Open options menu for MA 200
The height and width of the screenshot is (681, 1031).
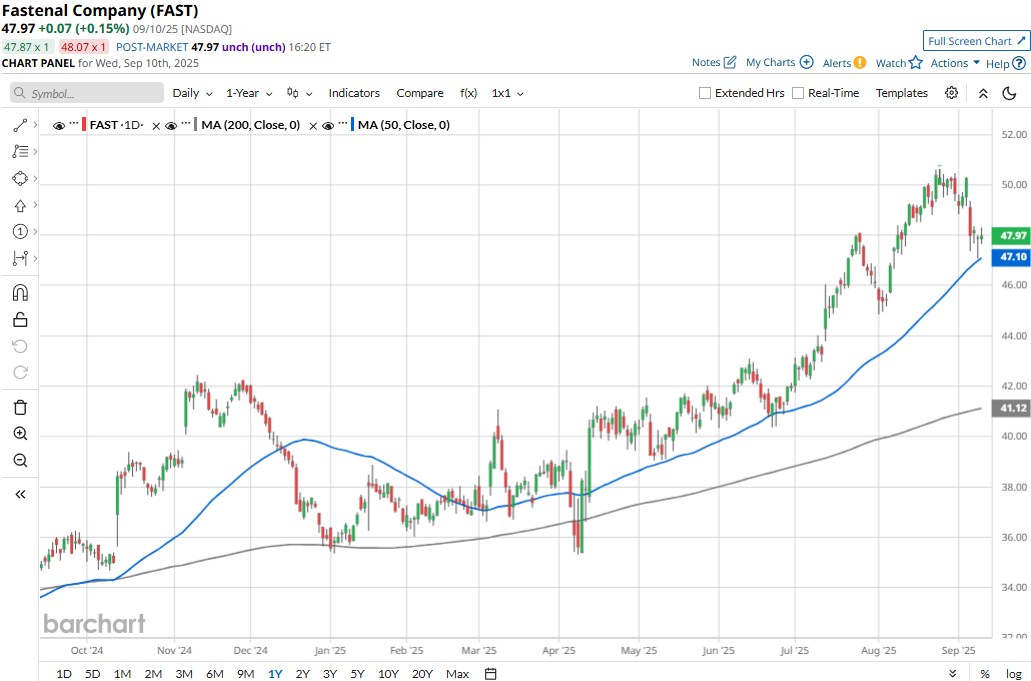(186, 124)
